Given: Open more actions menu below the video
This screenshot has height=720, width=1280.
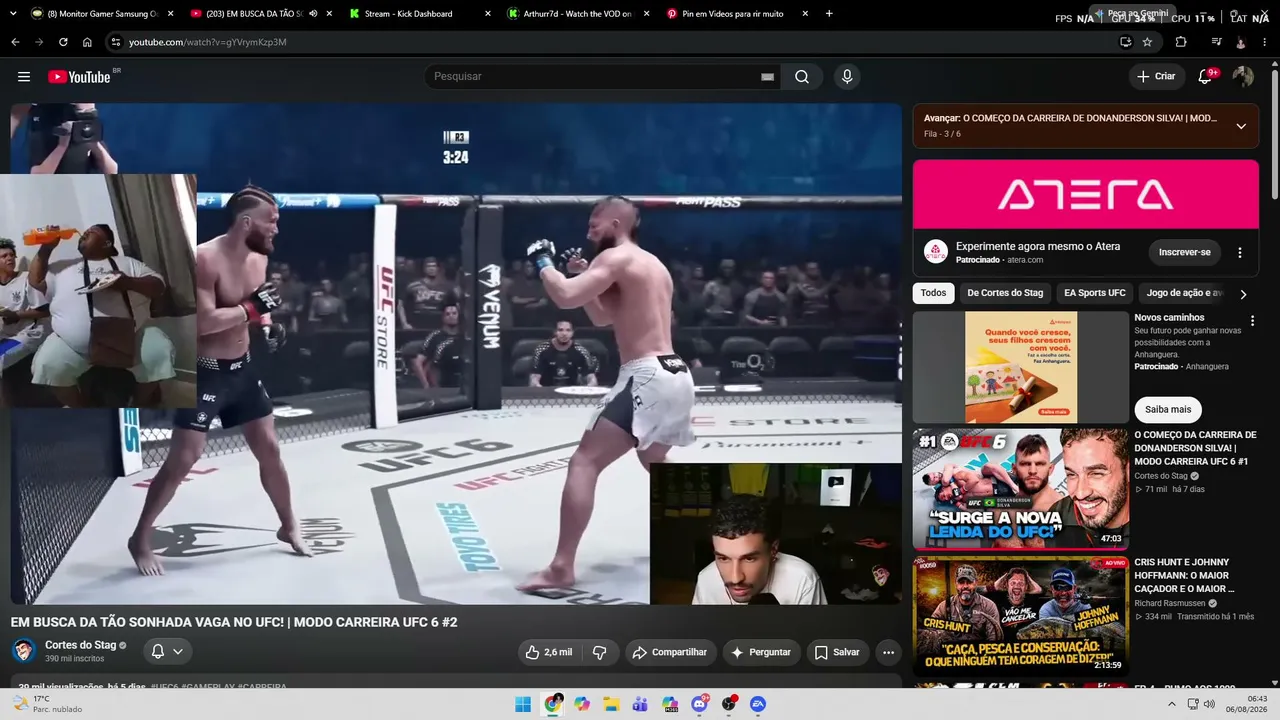Looking at the screenshot, I should click(888, 652).
